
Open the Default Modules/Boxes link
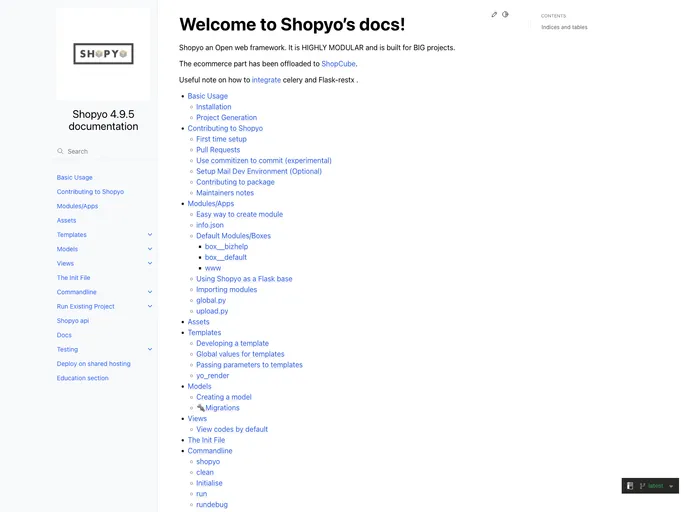coord(233,236)
